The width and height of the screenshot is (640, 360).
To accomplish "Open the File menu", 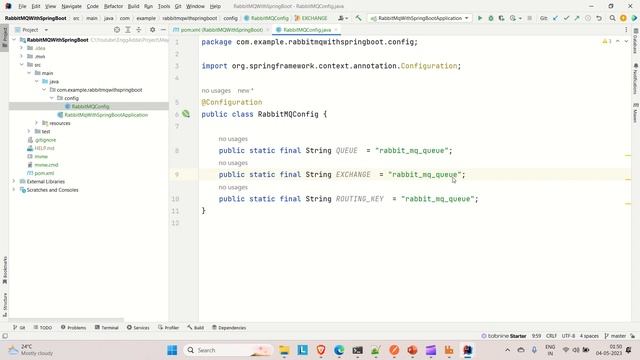I will click(x=22, y=6).
